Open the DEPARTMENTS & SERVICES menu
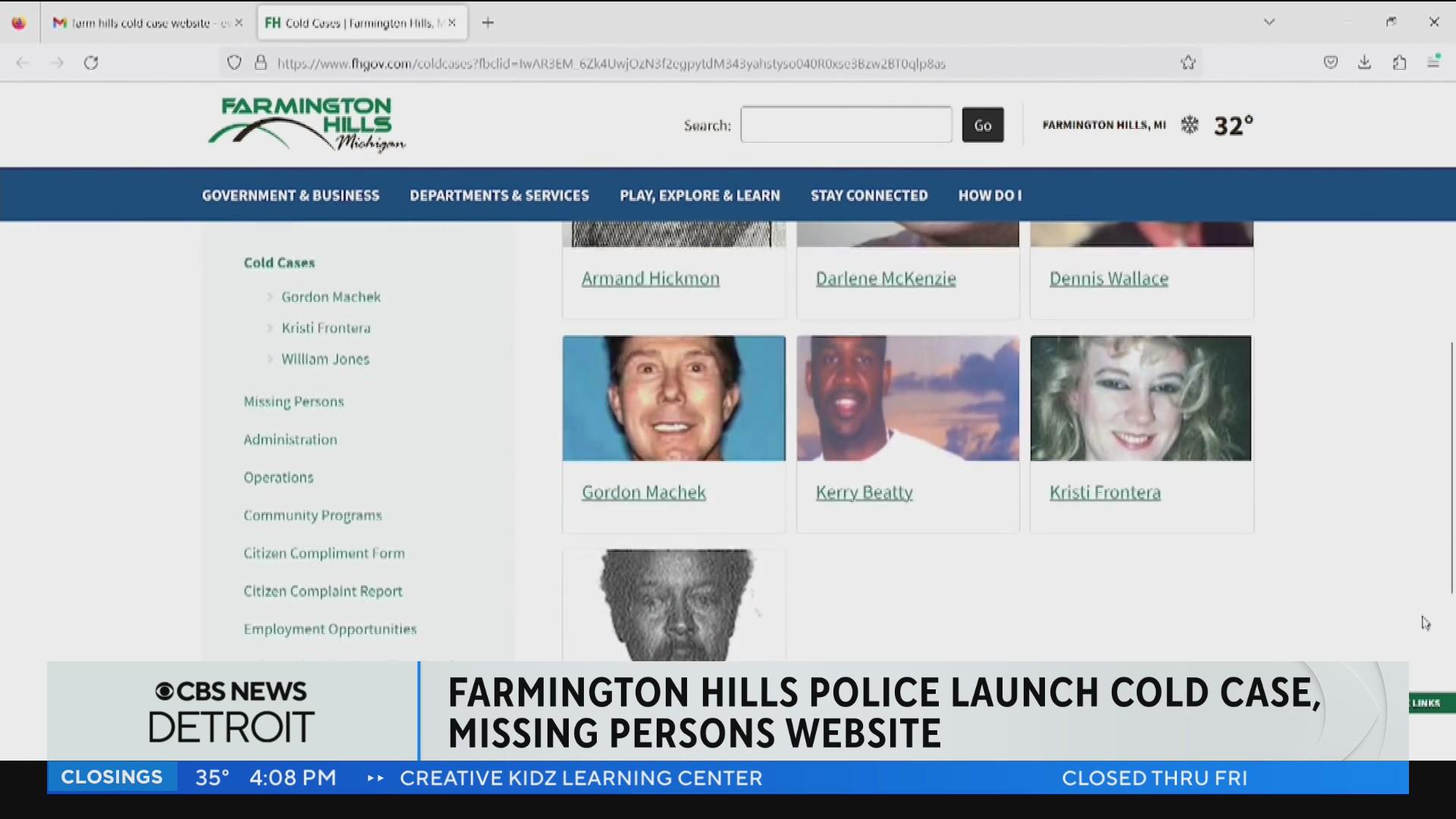The image size is (1456, 819). click(499, 195)
